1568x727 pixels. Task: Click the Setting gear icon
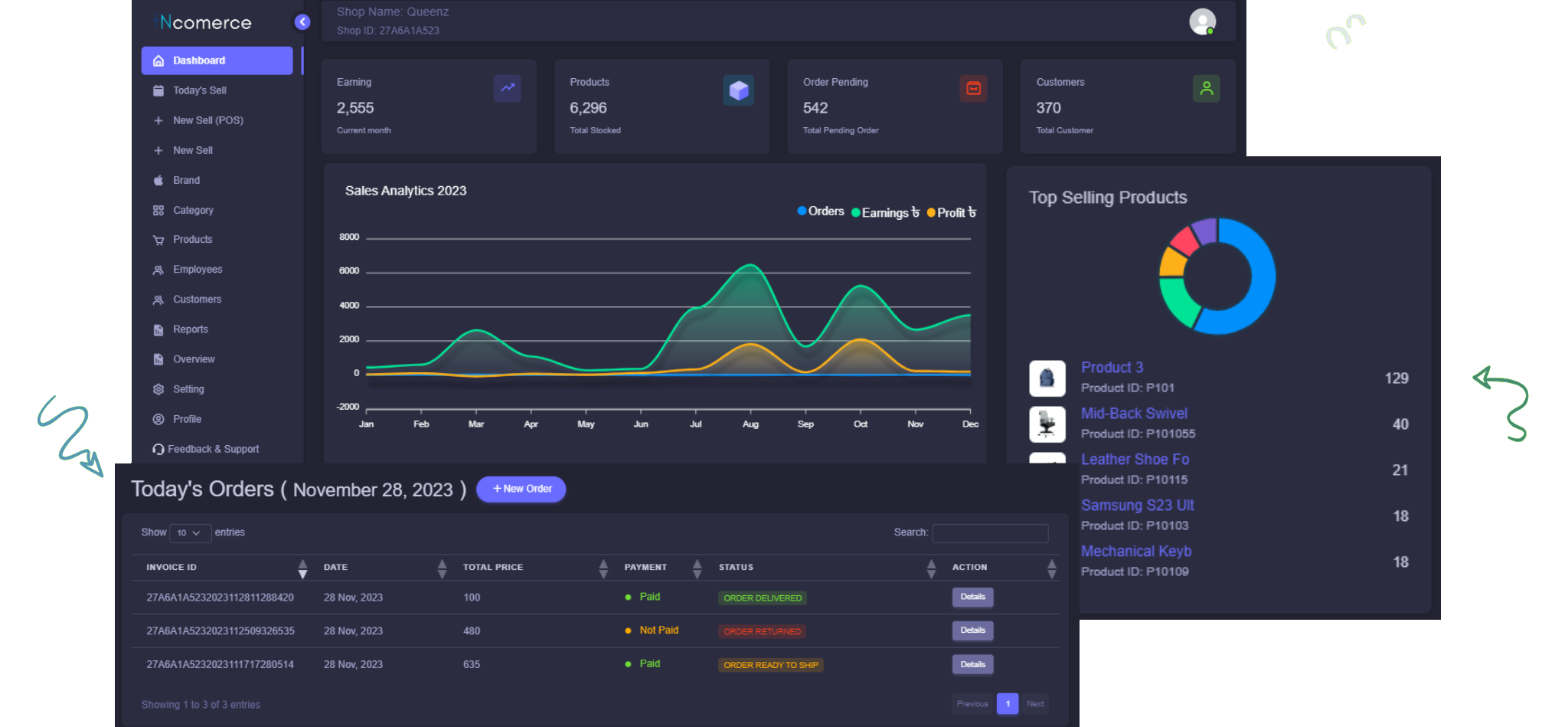click(158, 389)
